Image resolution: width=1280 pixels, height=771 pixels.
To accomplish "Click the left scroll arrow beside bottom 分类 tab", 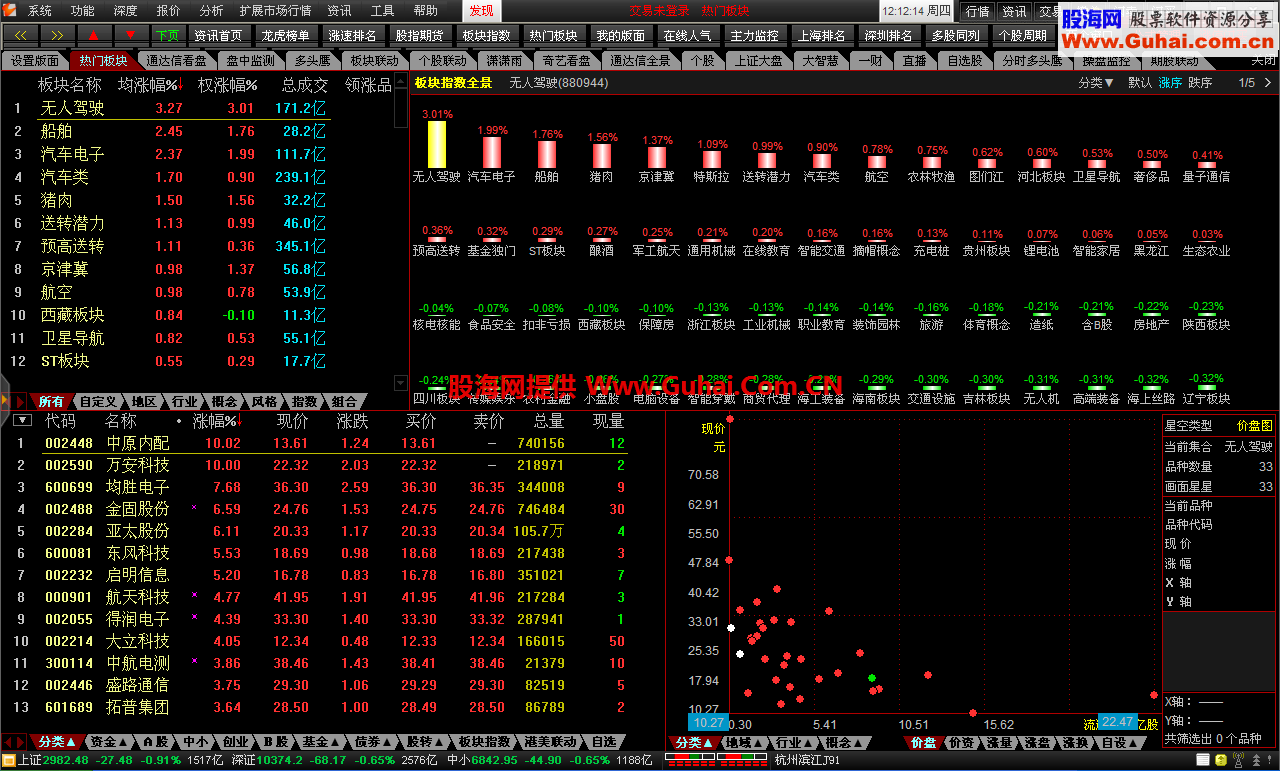I will point(9,742).
